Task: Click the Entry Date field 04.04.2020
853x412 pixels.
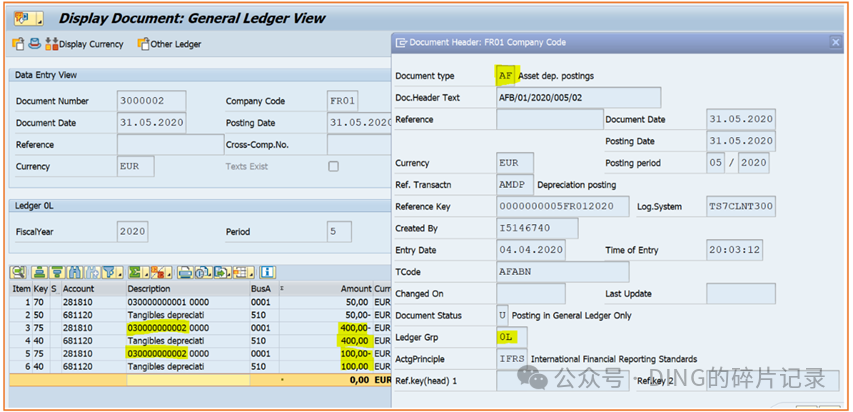Action: point(530,250)
